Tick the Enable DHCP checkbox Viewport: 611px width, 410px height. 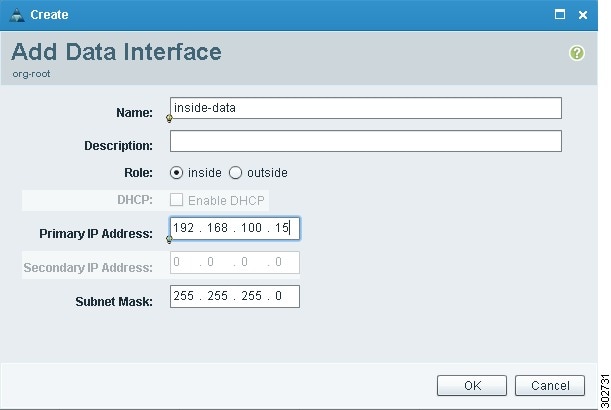click(x=177, y=200)
